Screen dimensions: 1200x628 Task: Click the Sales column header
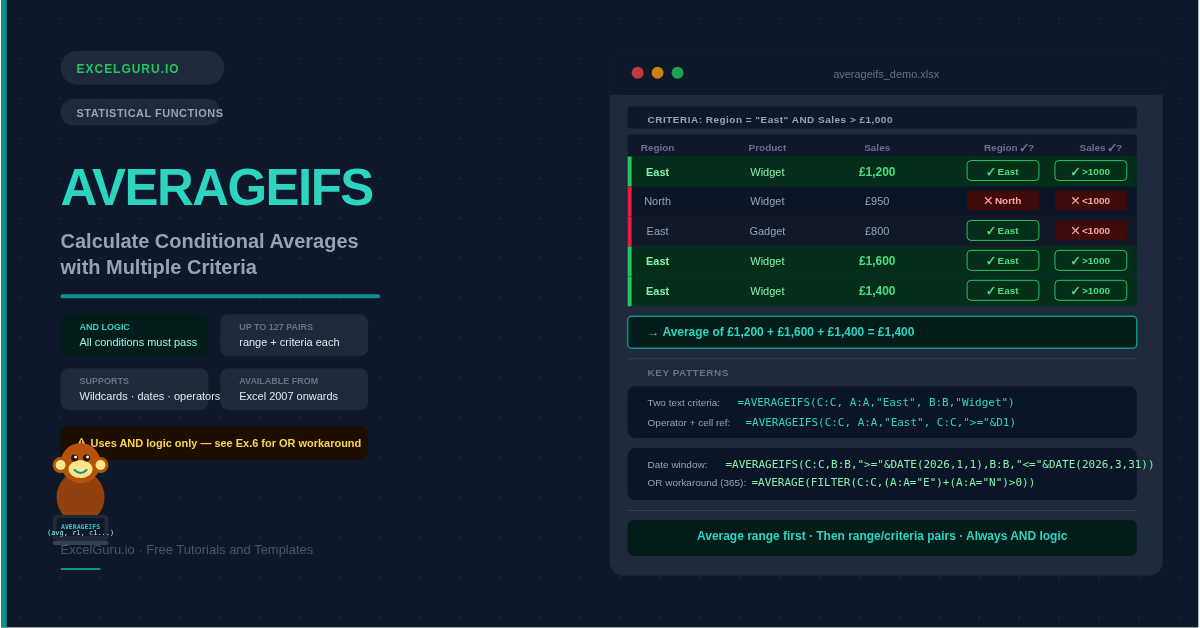877,148
